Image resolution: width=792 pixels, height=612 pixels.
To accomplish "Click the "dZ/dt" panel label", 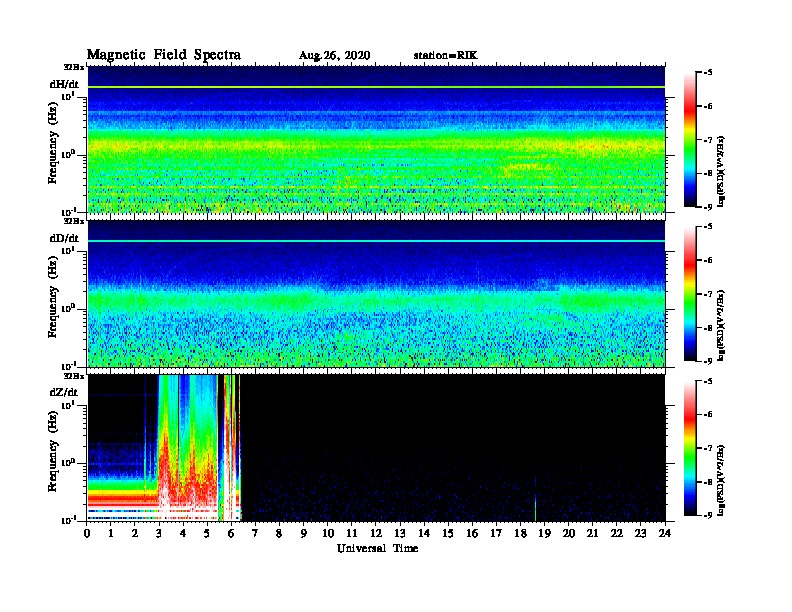I will (64, 392).
